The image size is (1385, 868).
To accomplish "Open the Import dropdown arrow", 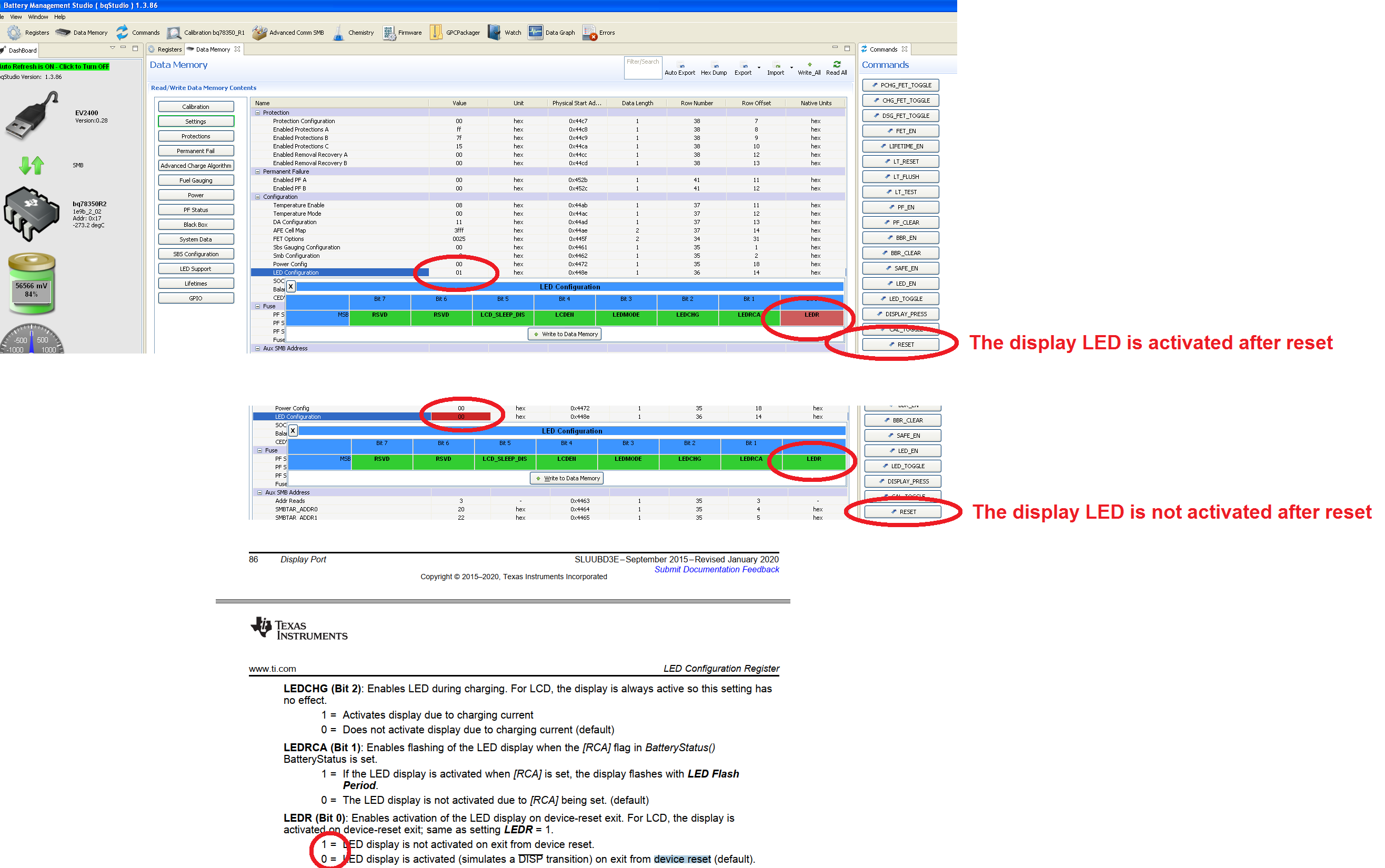I will coord(791,67).
